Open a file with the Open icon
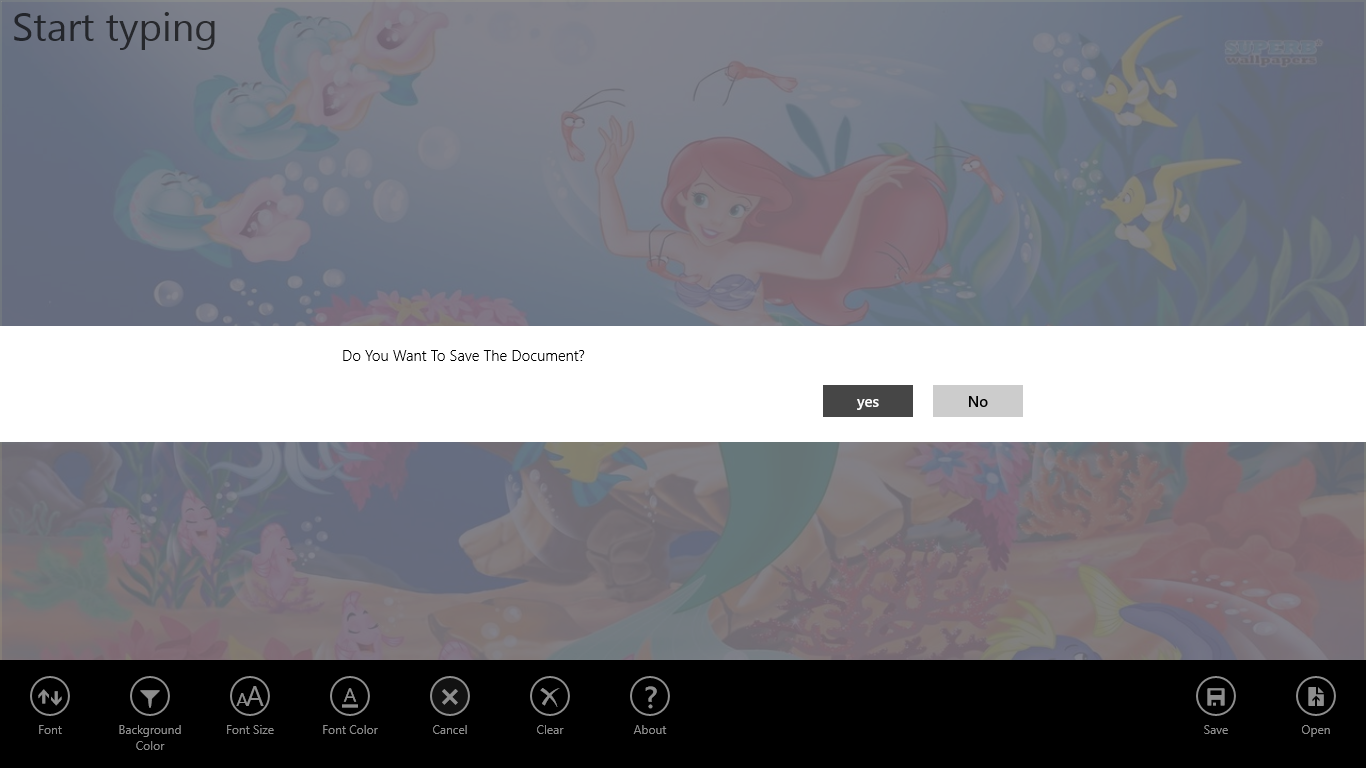This screenshot has width=1366, height=768. (1316, 697)
